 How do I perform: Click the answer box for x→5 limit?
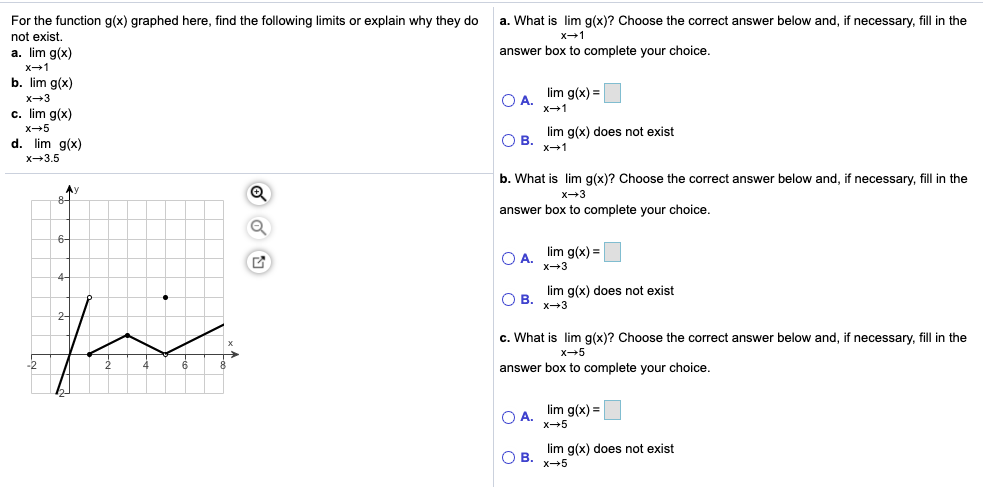pos(612,410)
